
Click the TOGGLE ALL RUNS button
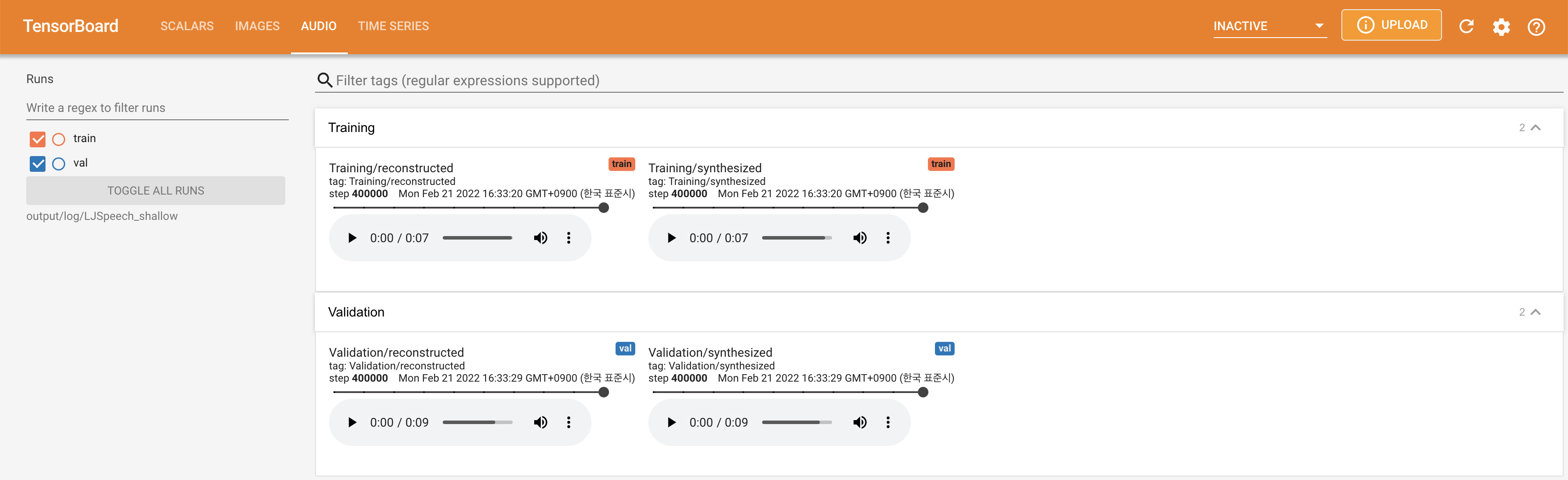point(156,191)
